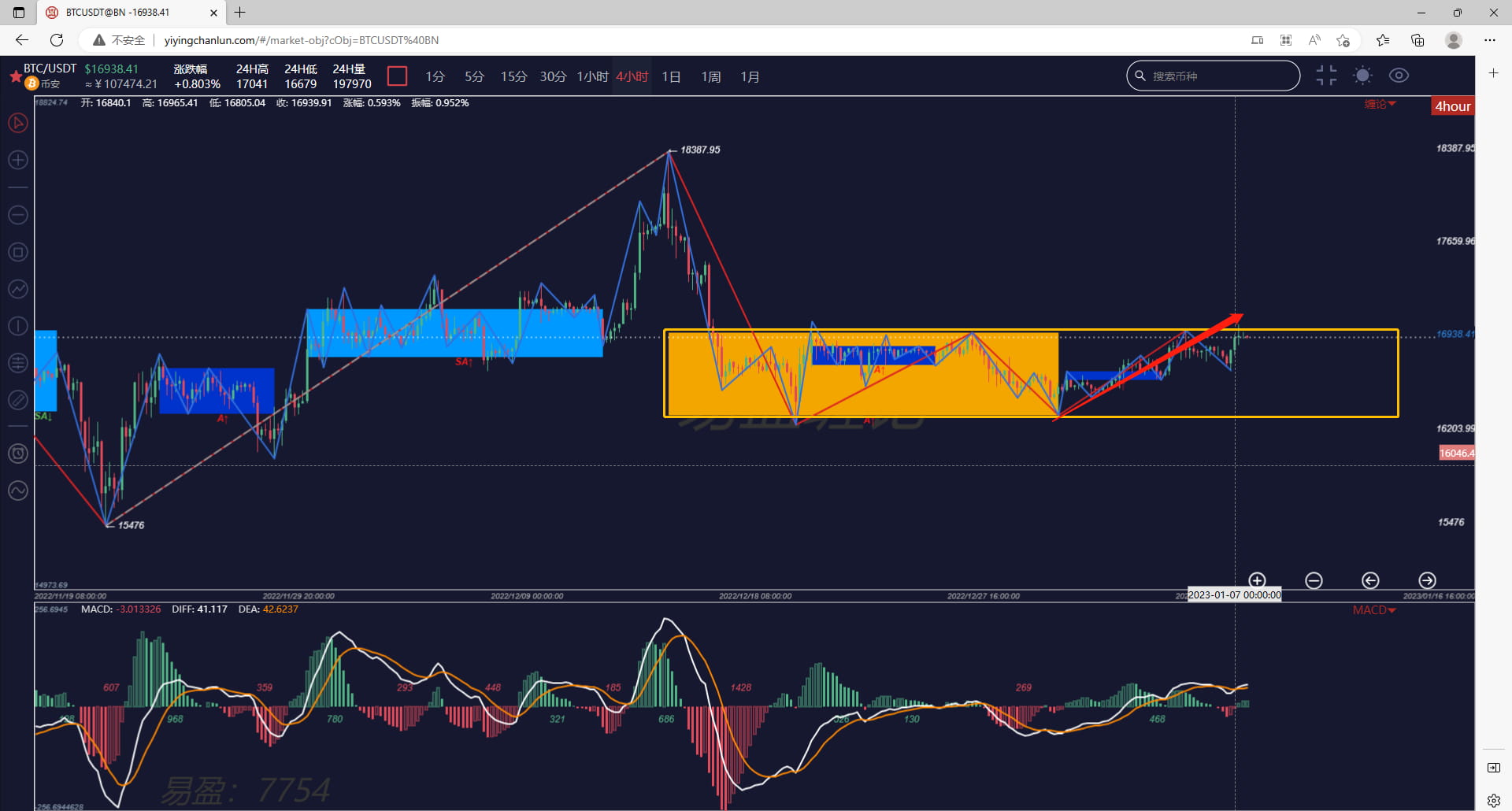Select the parallel lines channel tool
The height and width of the screenshot is (811, 1512).
click(17, 363)
